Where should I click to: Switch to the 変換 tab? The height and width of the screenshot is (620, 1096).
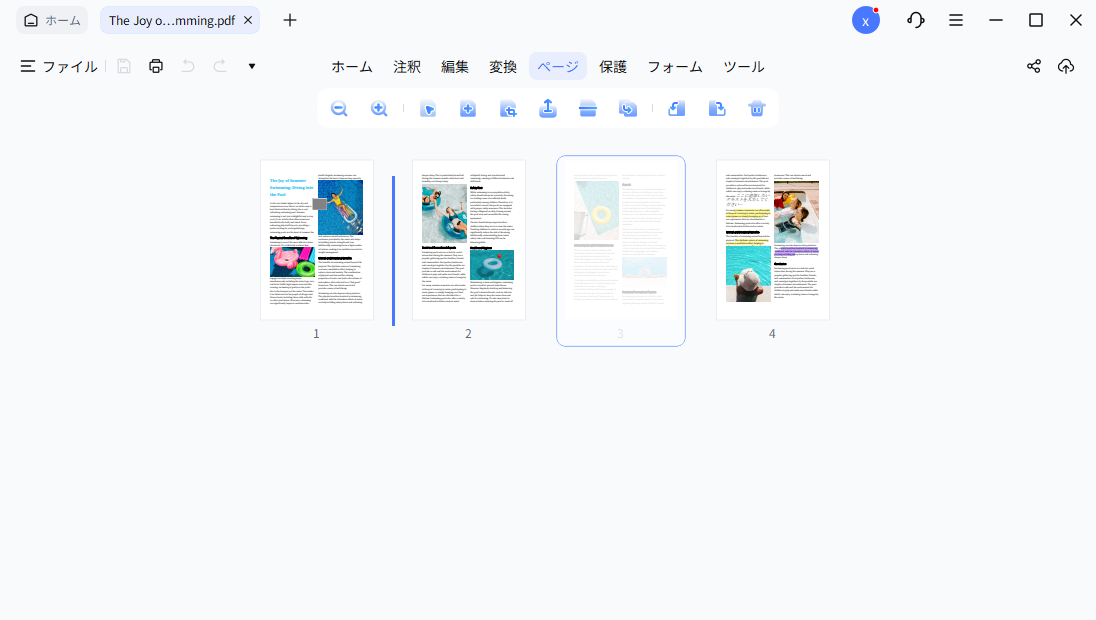[x=503, y=66]
